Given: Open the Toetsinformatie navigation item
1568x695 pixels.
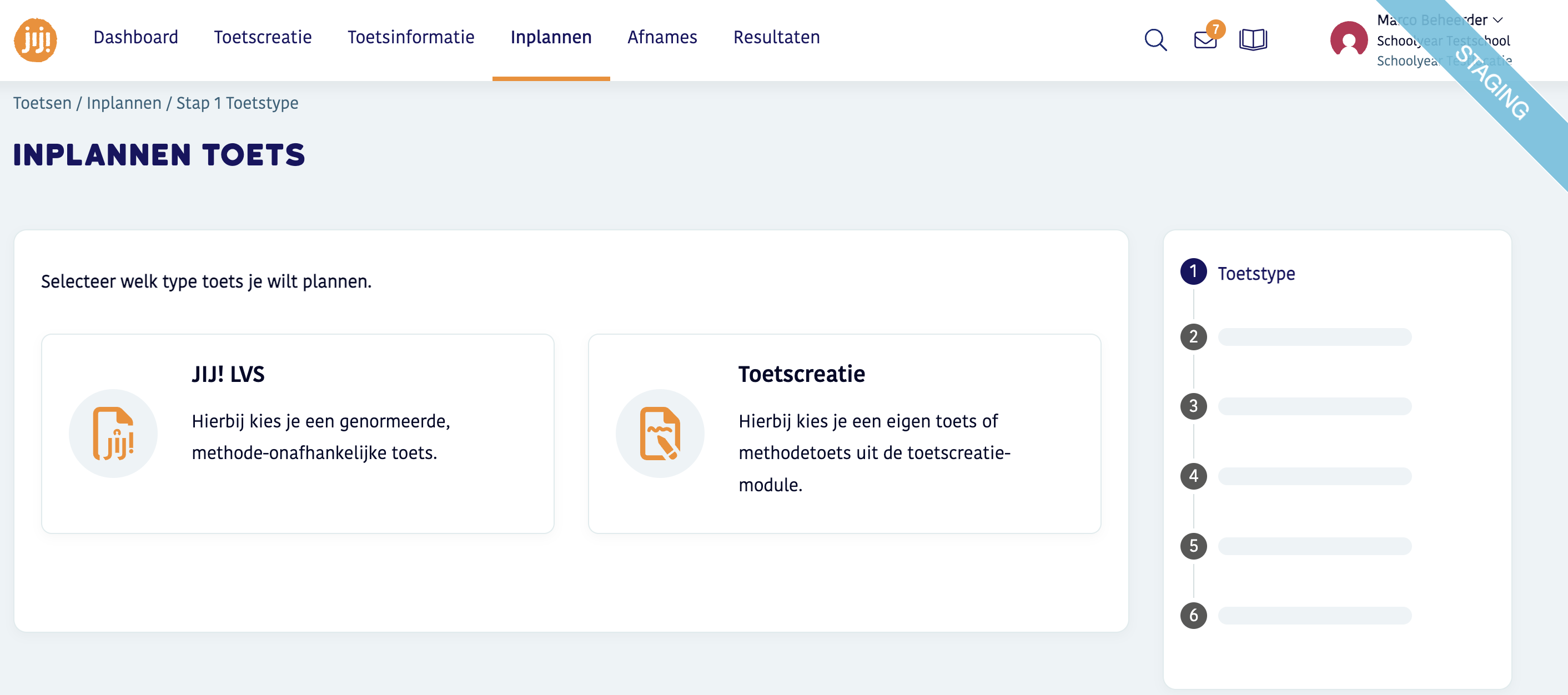Looking at the screenshot, I should [x=411, y=37].
